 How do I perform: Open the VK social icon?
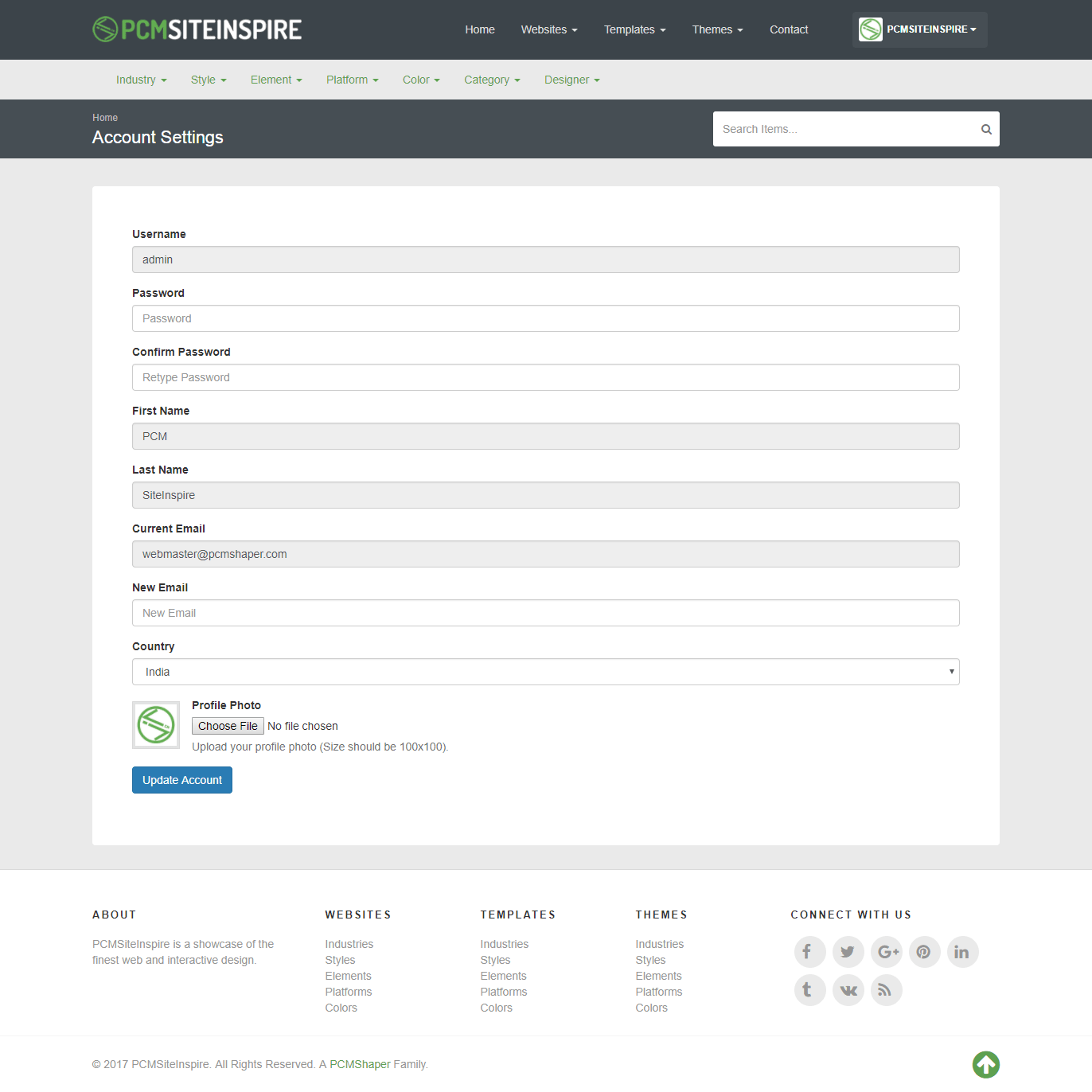click(x=848, y=990)
